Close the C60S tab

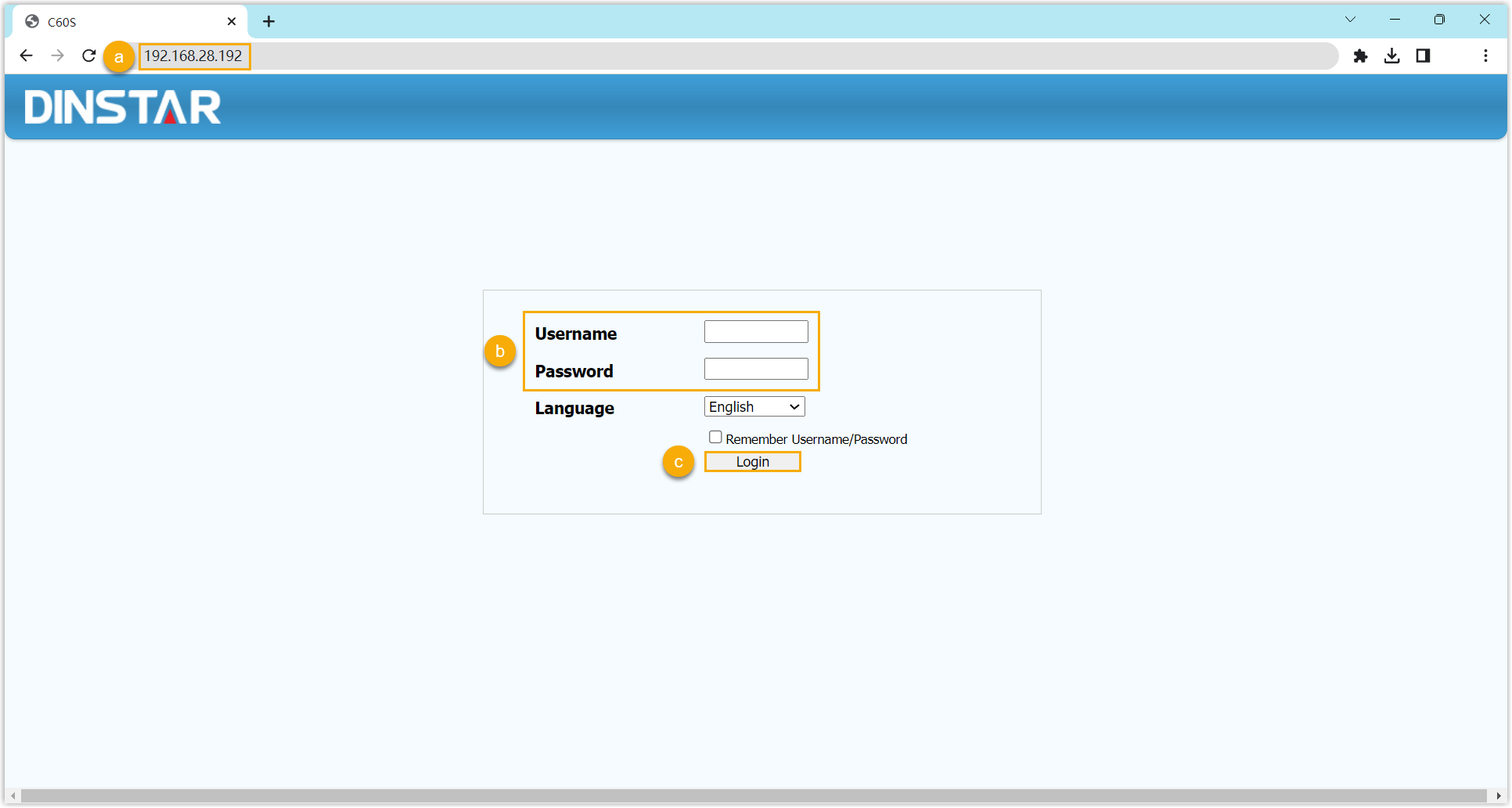pos(232,21)
